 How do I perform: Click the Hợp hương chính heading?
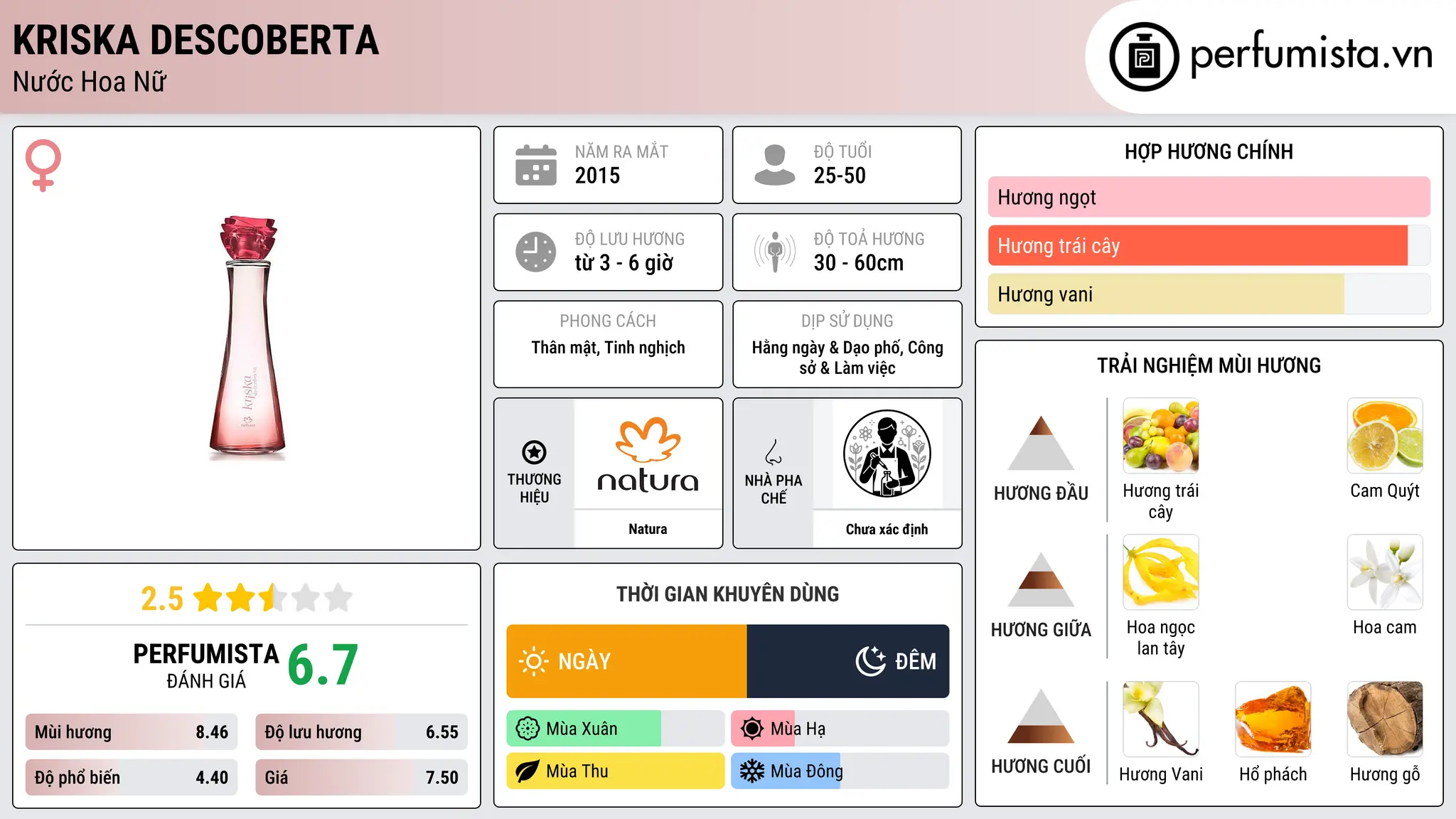point(1209,151)
